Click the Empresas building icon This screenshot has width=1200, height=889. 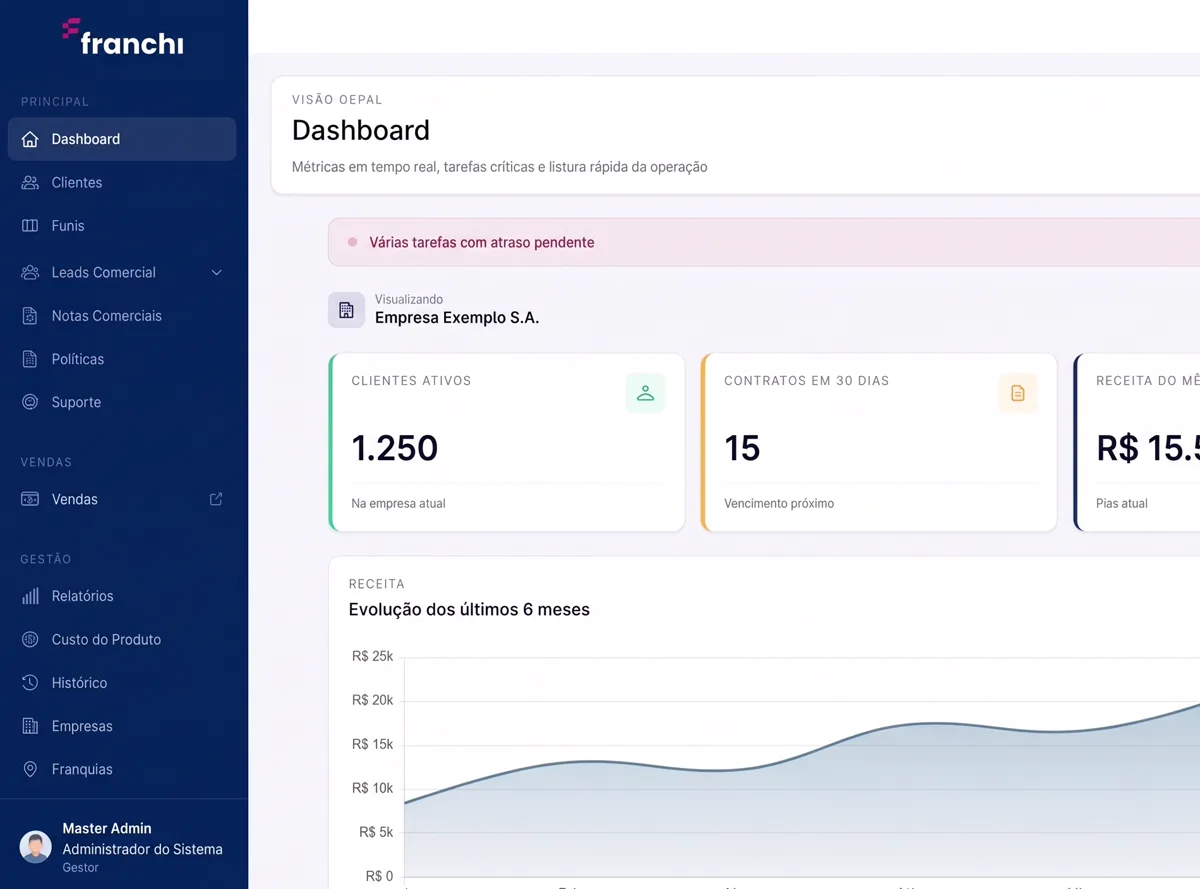(30, 726)
